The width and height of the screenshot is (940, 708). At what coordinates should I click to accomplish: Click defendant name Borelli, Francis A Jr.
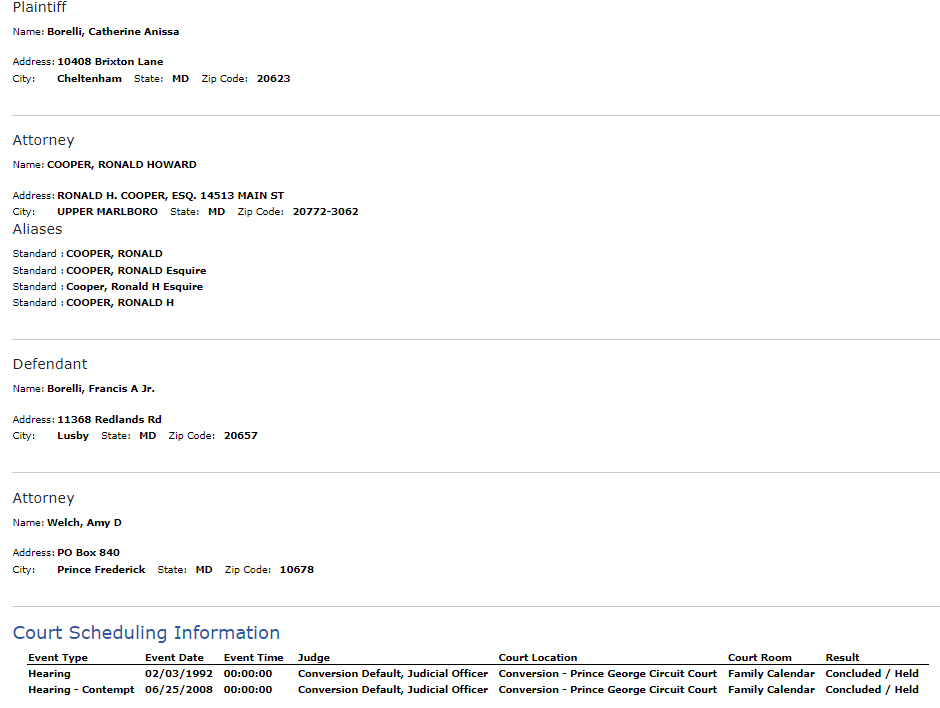click(x=101, y=388)
